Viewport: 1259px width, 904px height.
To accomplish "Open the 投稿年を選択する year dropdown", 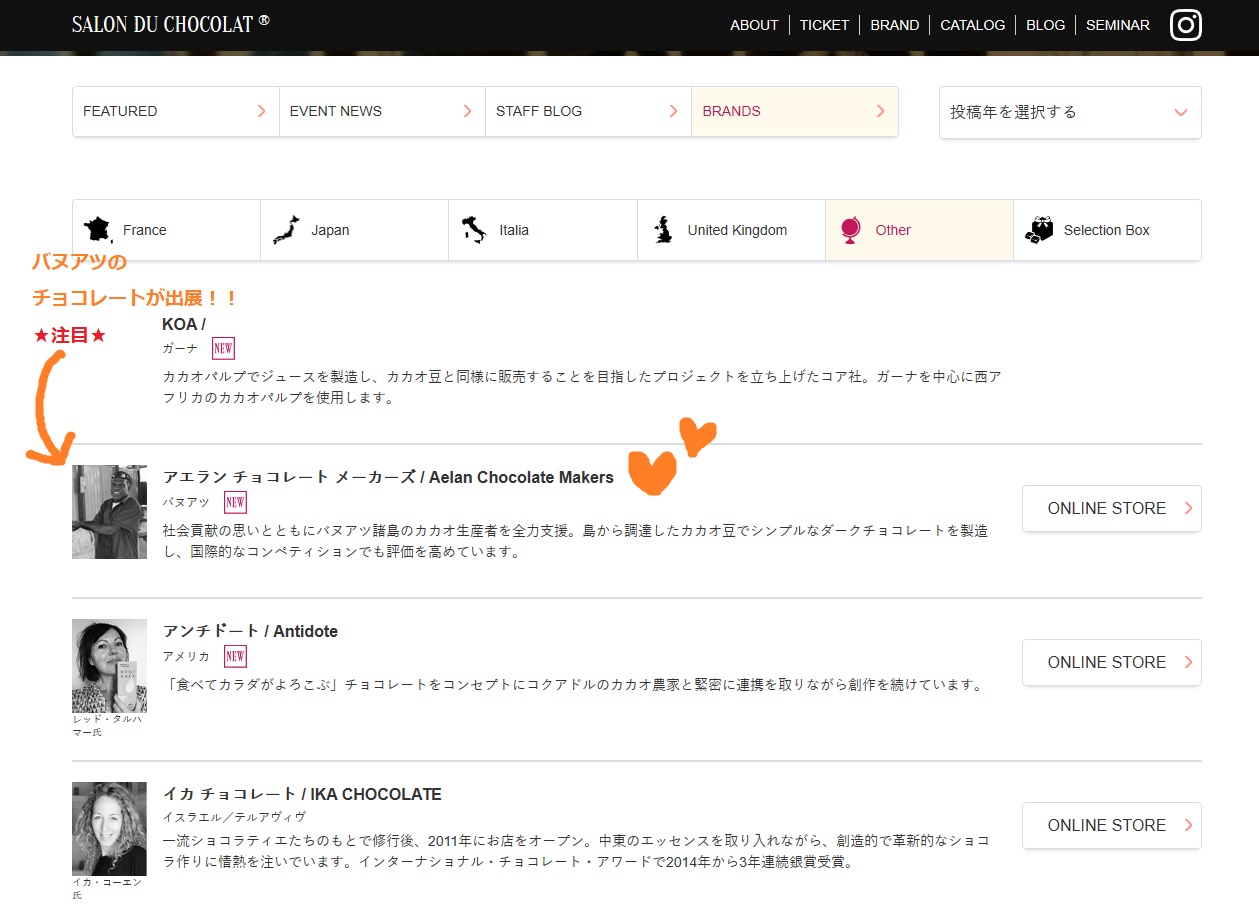I will pyautogui.click(x=1070, y=112).
